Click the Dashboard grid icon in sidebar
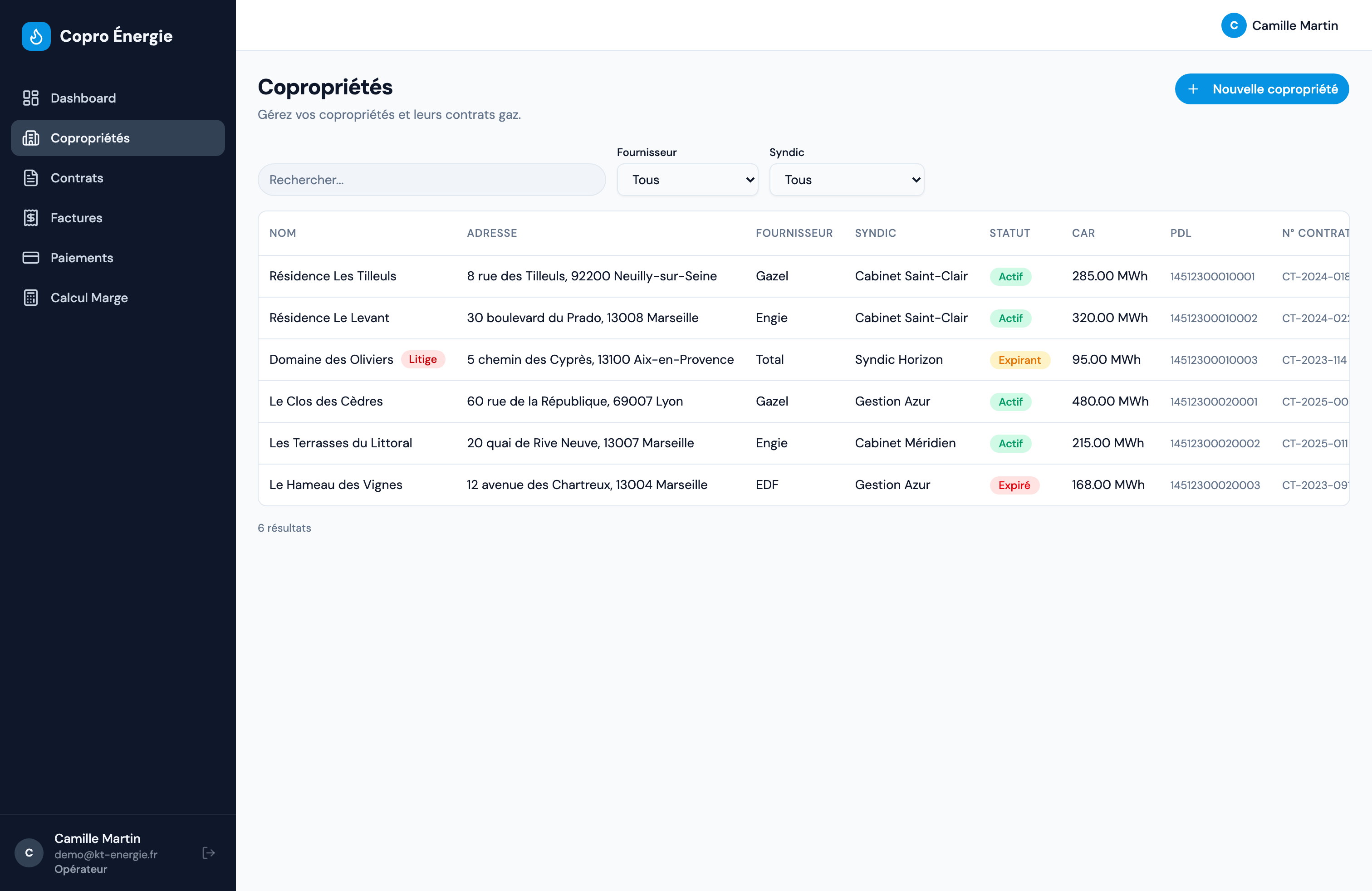Image resolution: width=1372 pixels, height=891 pixels. [x=30, y=98]
